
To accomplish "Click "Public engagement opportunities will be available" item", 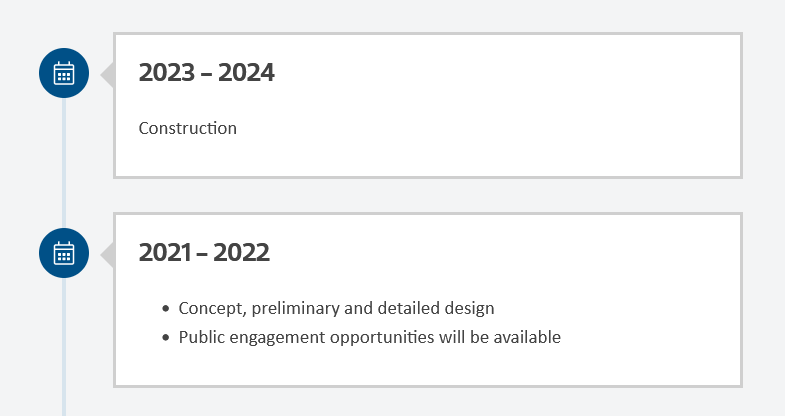I will [369, 337].
